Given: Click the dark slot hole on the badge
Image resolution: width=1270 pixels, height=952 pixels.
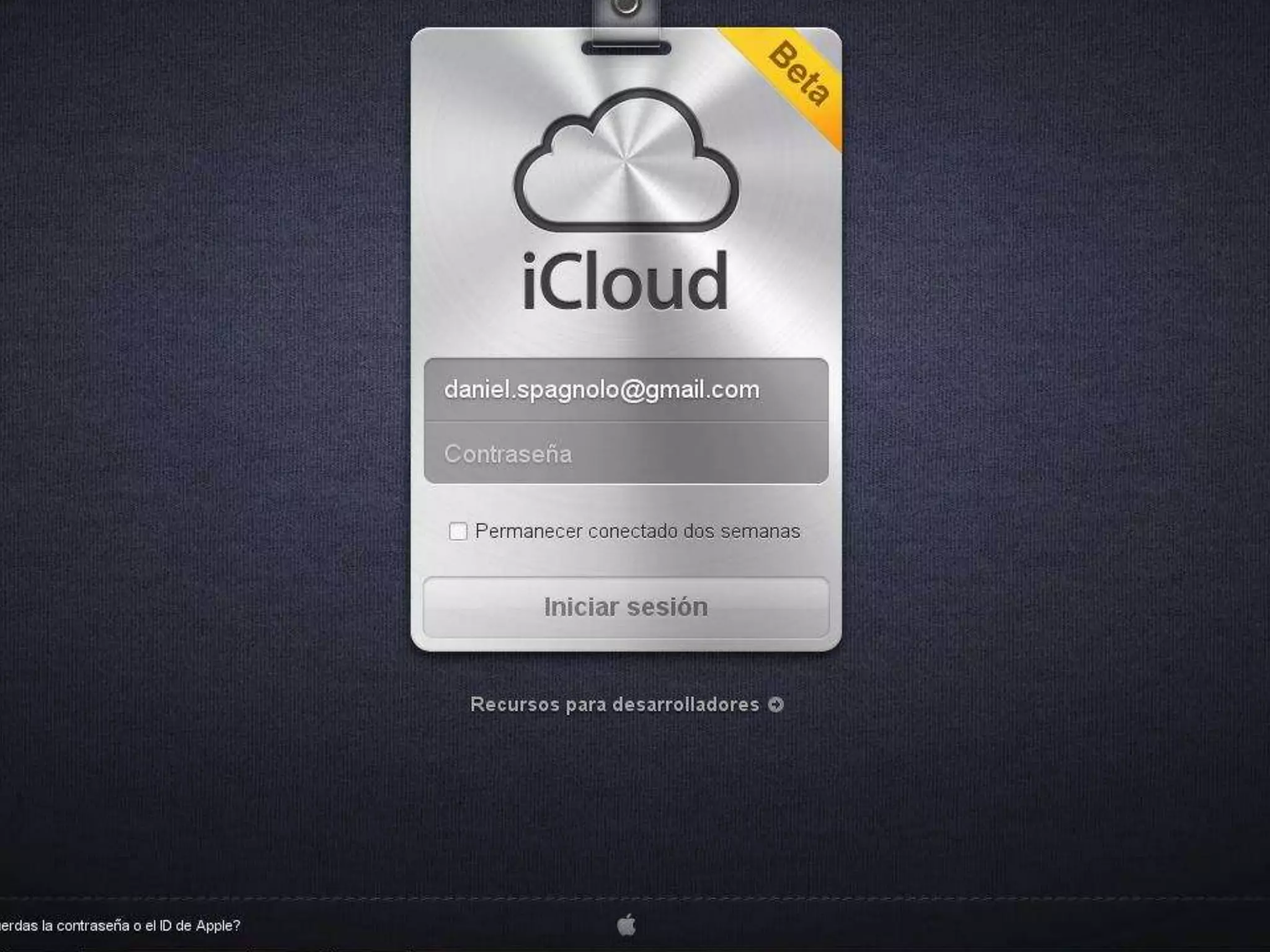Looking at the screenshot, I should coord(626,48).
